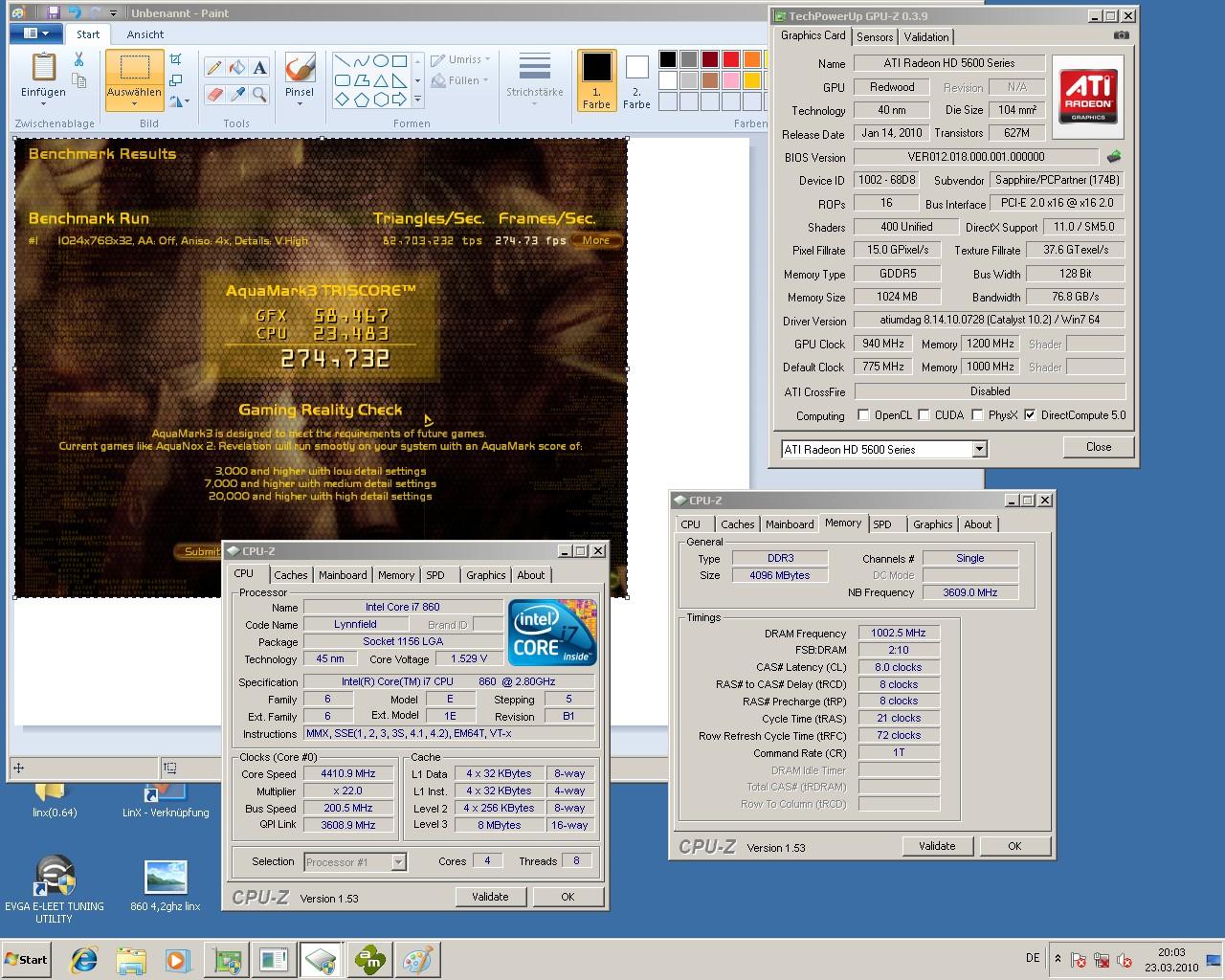Click Undo arrow in Paint title bar
This screenshot has height=980, width=1225.
coord(73,12)
